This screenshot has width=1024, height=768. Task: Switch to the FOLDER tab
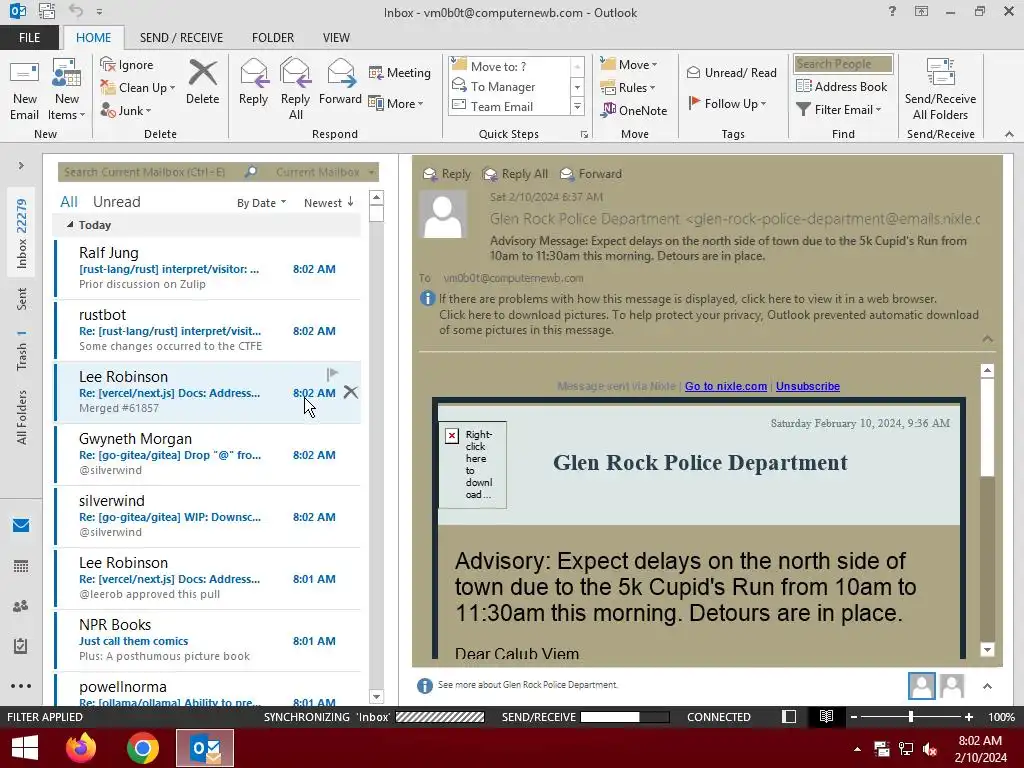[273, 37]
